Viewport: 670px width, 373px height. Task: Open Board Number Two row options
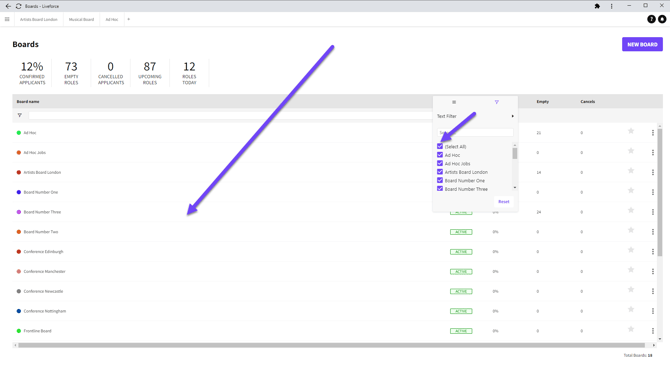click(x=653, y=232)
